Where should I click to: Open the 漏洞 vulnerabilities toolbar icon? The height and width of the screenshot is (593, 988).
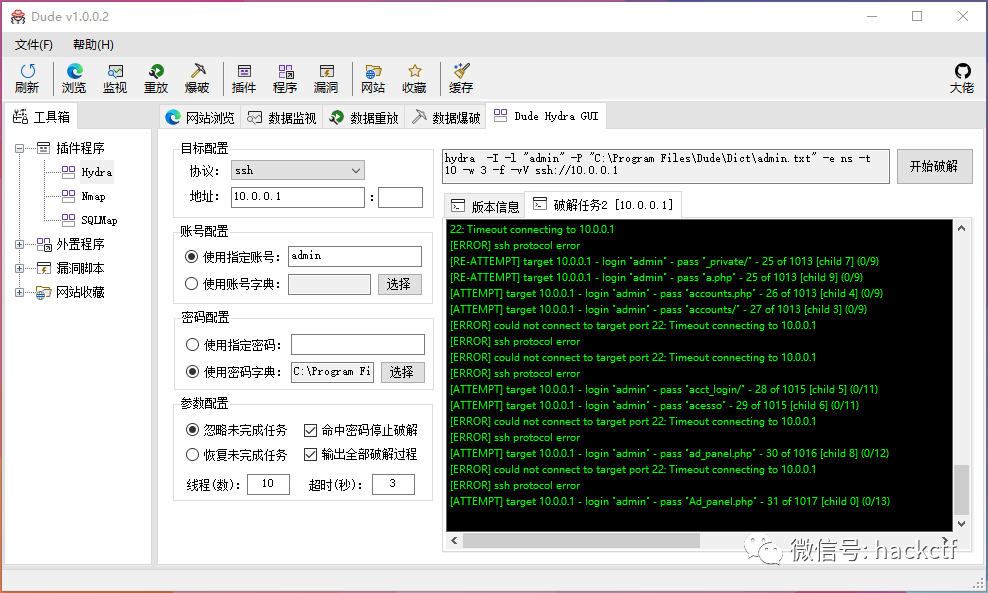[x=326, y=79]
